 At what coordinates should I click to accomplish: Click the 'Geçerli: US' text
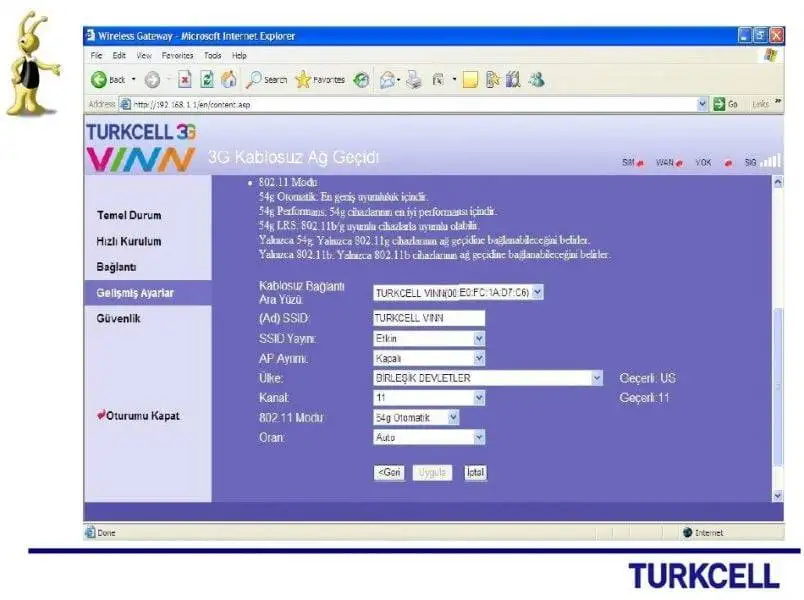[647, 378]
